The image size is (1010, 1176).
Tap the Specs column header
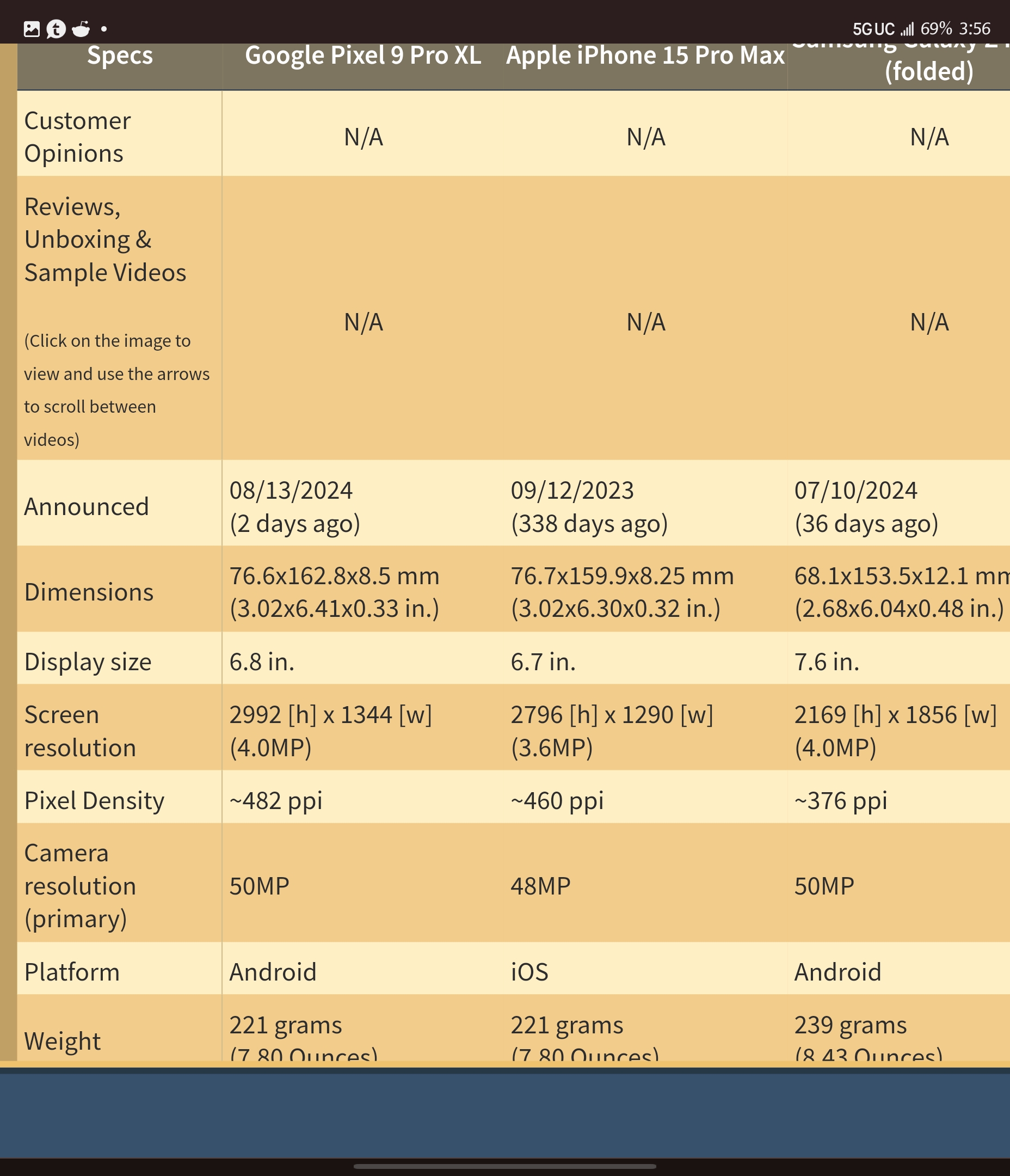120,56
